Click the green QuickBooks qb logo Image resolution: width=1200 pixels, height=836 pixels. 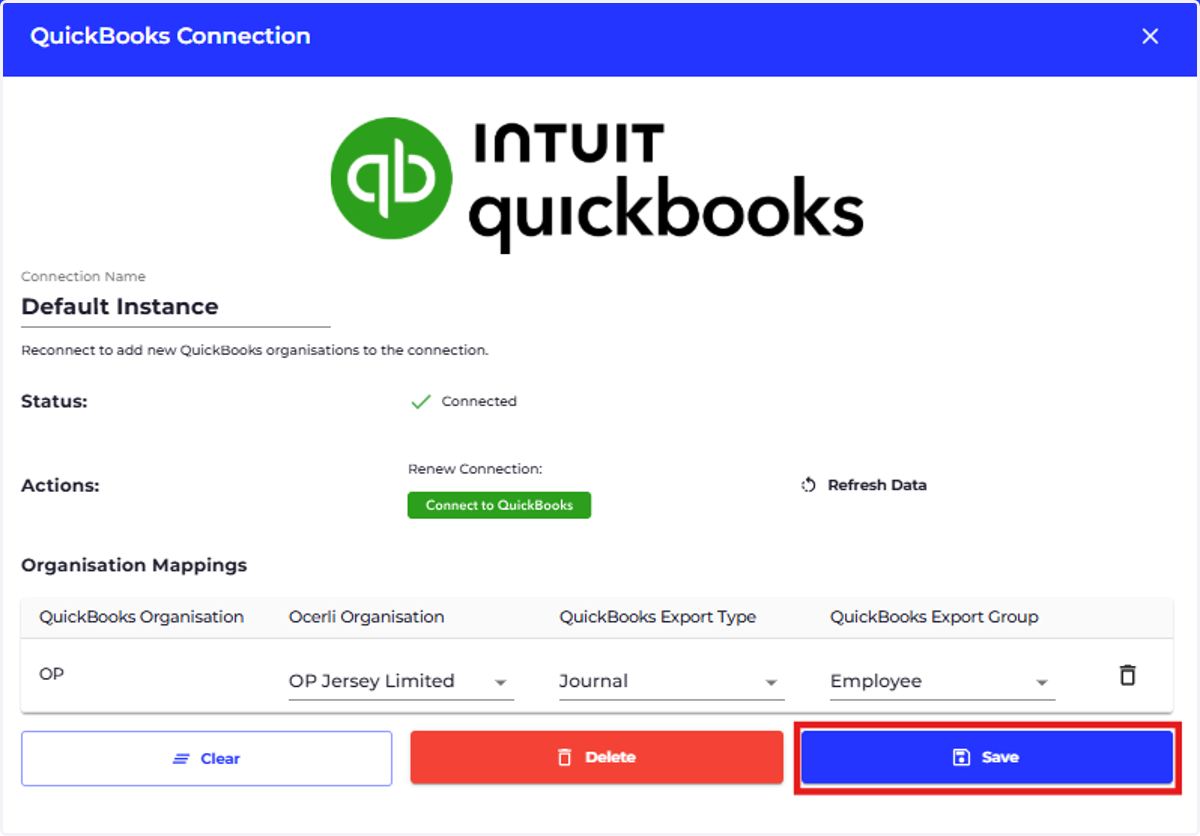point(392,179)
